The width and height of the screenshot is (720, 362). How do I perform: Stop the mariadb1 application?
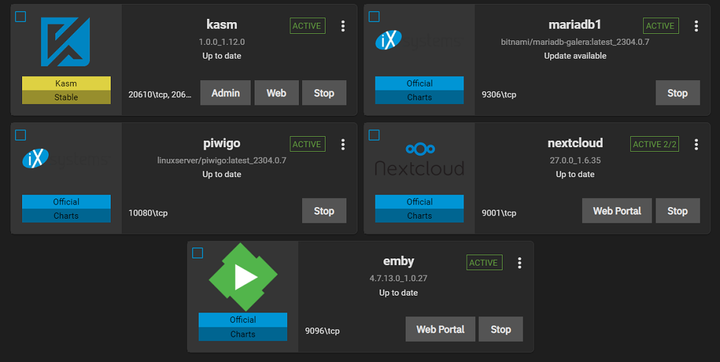click(x=678, y=93)
